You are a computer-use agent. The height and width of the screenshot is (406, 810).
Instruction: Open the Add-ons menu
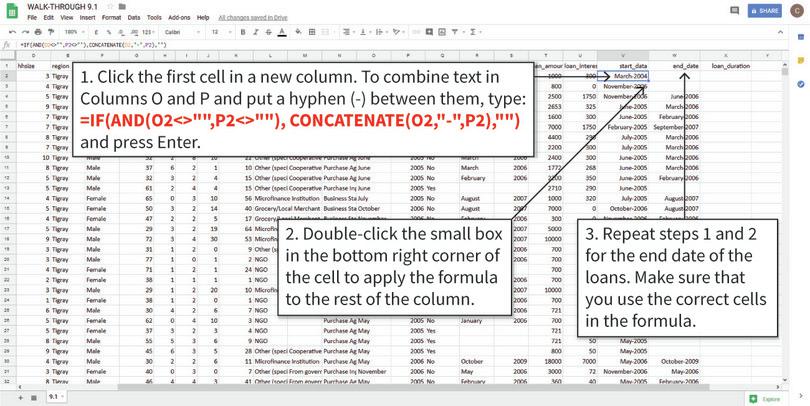[179, 18]
